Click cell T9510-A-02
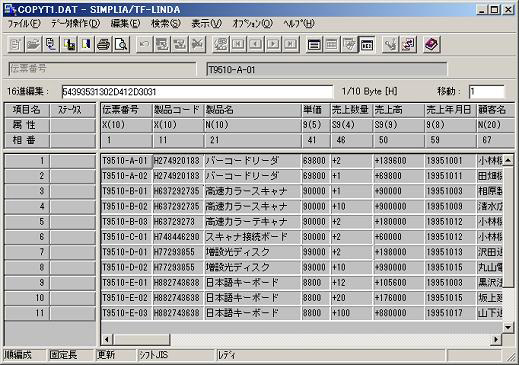Viewport: 519px width, 365px height. coord(126,176)
